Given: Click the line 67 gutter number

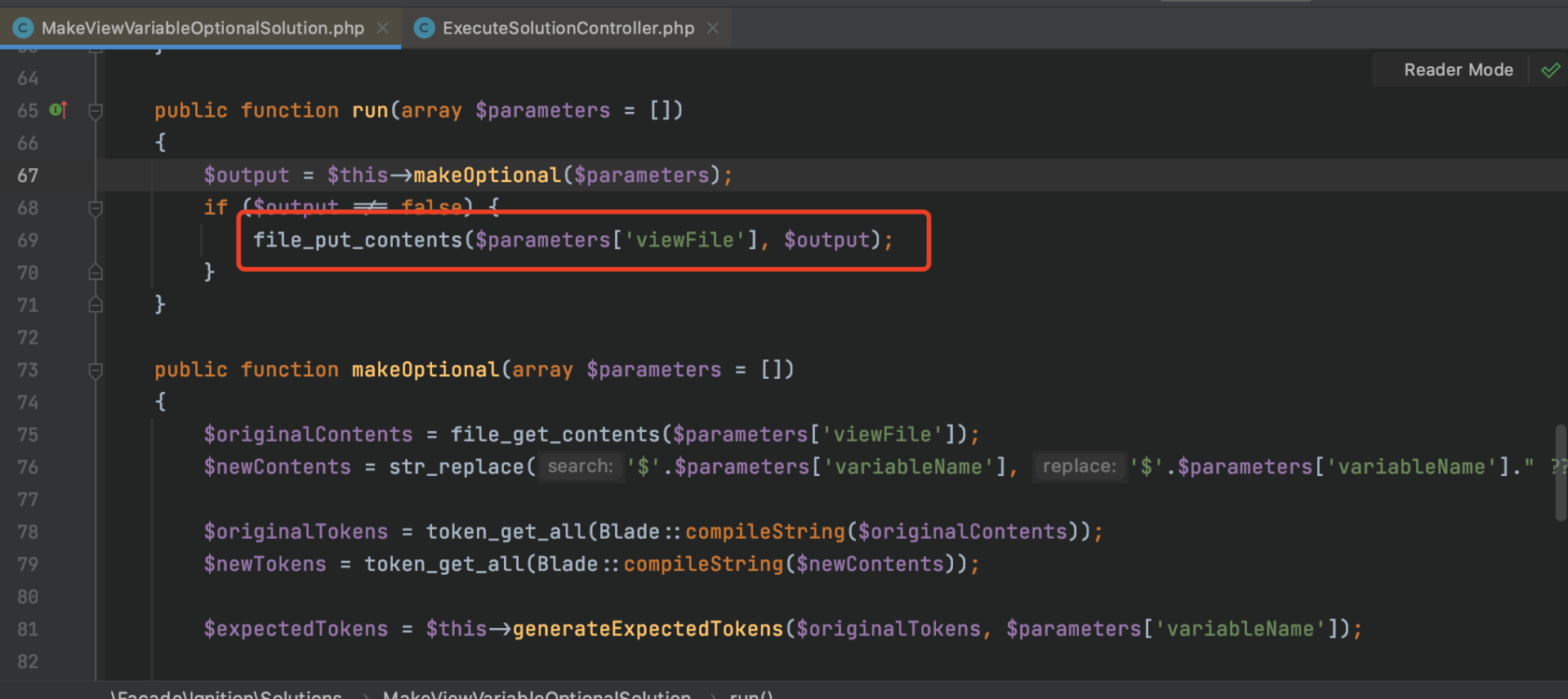Looking at the screenshot, I should pos(28,176).
